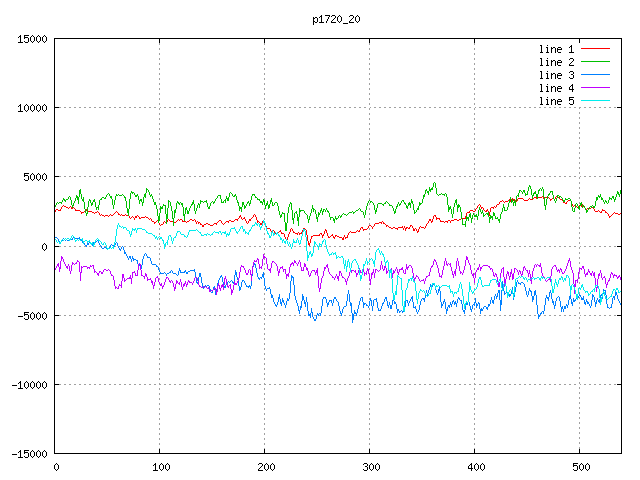Click the 100 x-axis tick label
This screenshot has height=480, width=640.
pos(160,467)
